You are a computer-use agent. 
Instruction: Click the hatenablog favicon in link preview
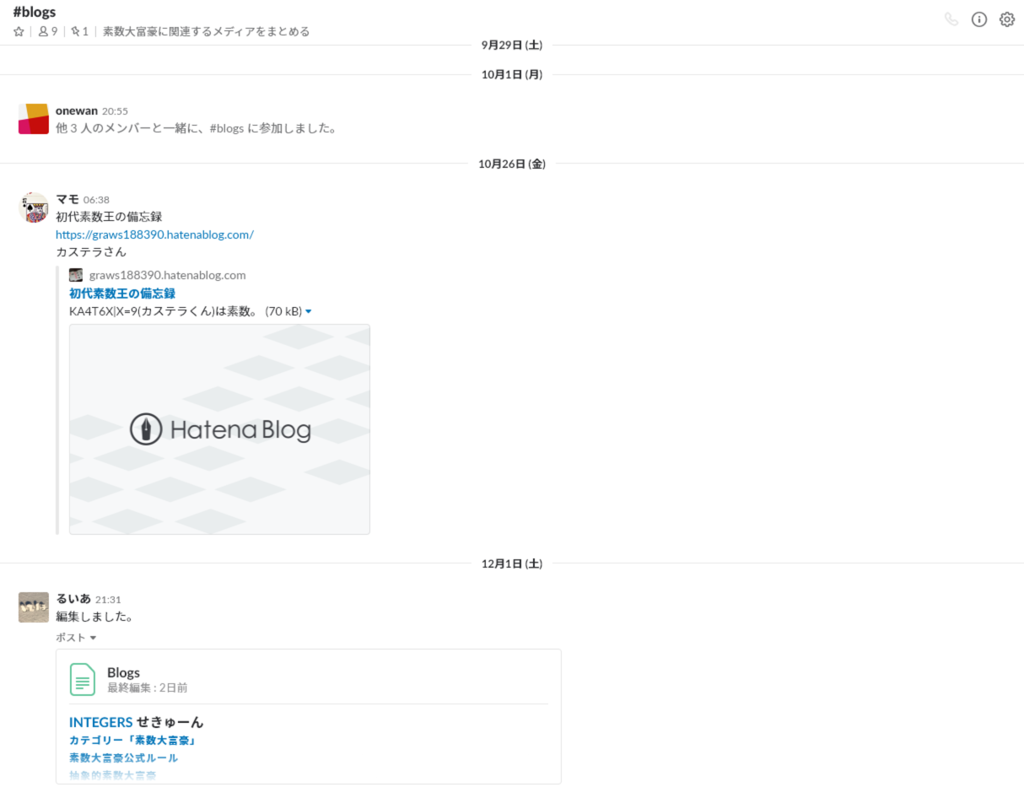coord(76,275)
